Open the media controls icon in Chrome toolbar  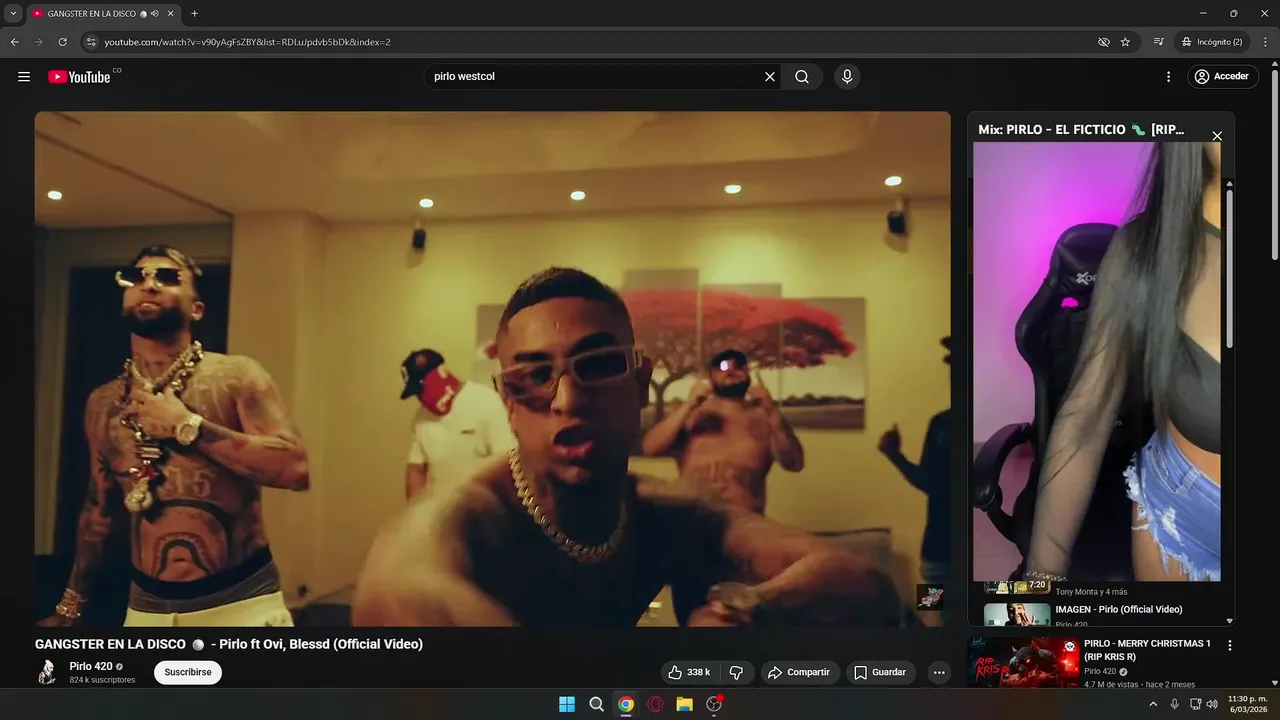1158,42
